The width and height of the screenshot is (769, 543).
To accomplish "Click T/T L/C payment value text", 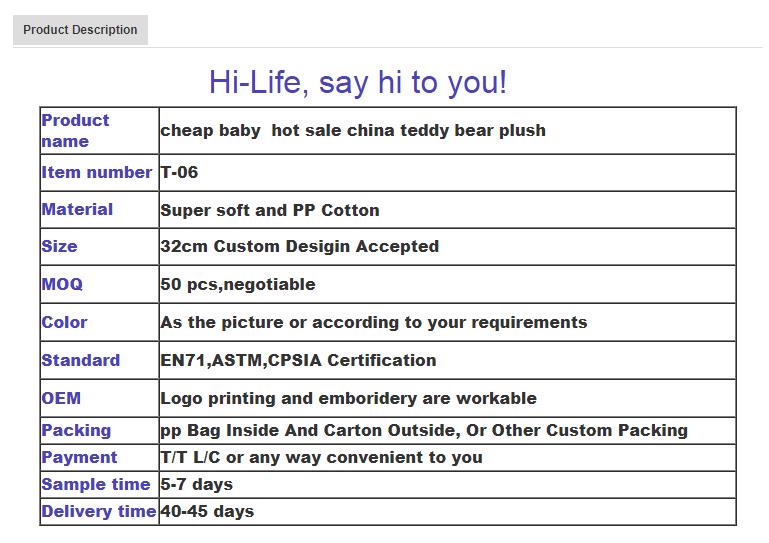I will (x=321, y=457).
